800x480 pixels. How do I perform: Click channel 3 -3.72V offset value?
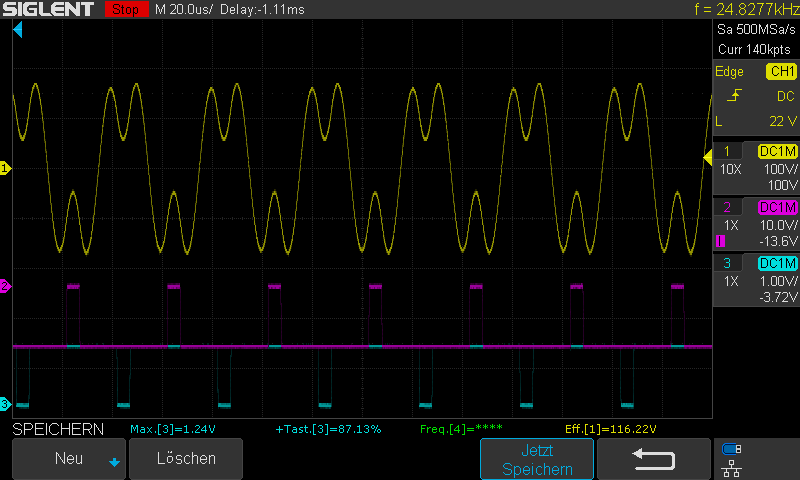click(779, 297)
